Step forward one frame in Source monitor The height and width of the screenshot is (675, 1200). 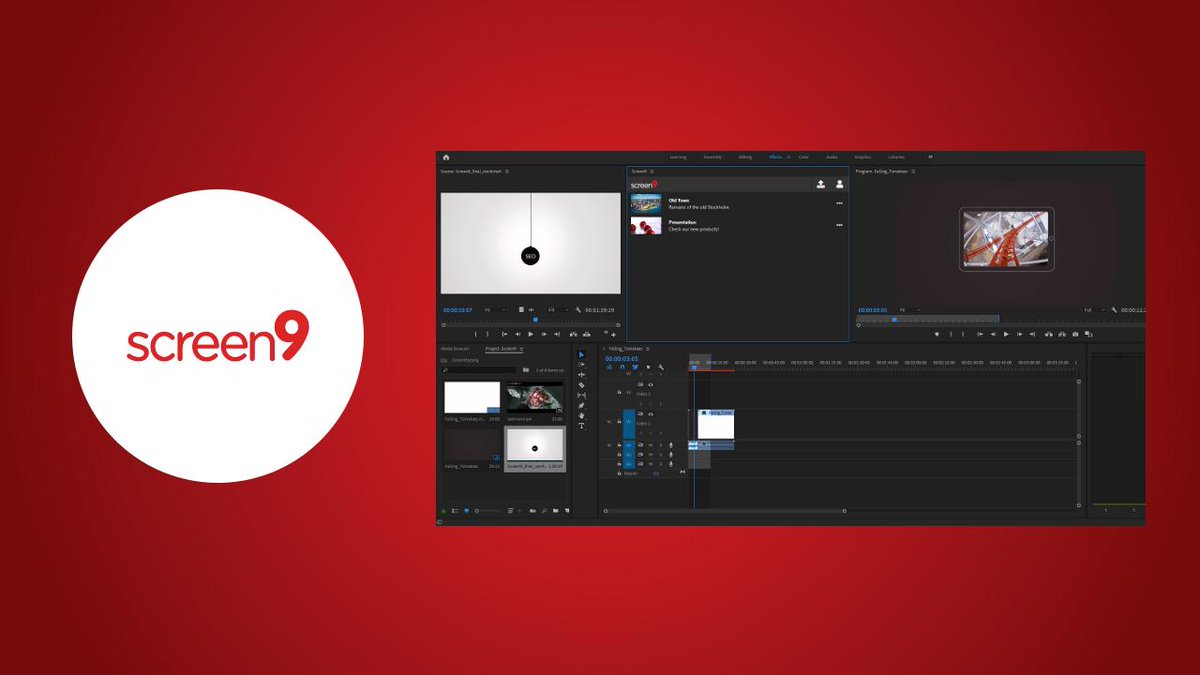(544, 334)
